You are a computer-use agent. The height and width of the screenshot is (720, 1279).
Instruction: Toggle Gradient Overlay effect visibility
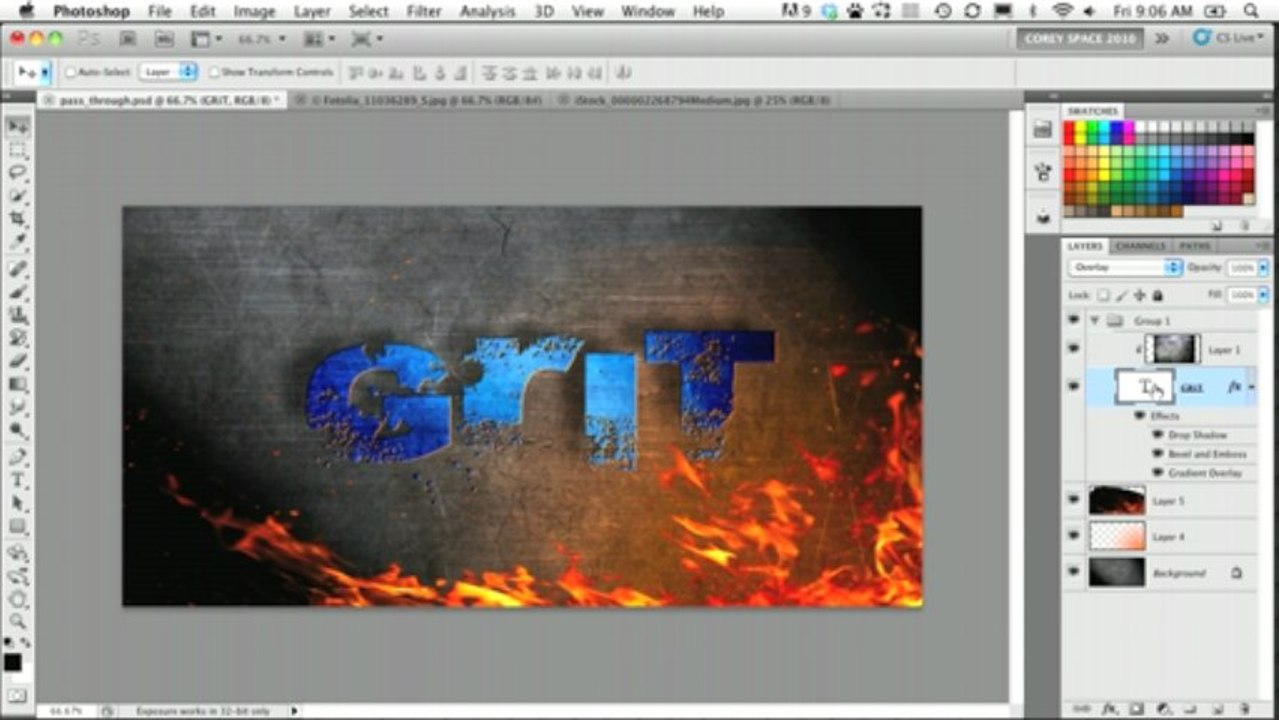(1158, 473)
